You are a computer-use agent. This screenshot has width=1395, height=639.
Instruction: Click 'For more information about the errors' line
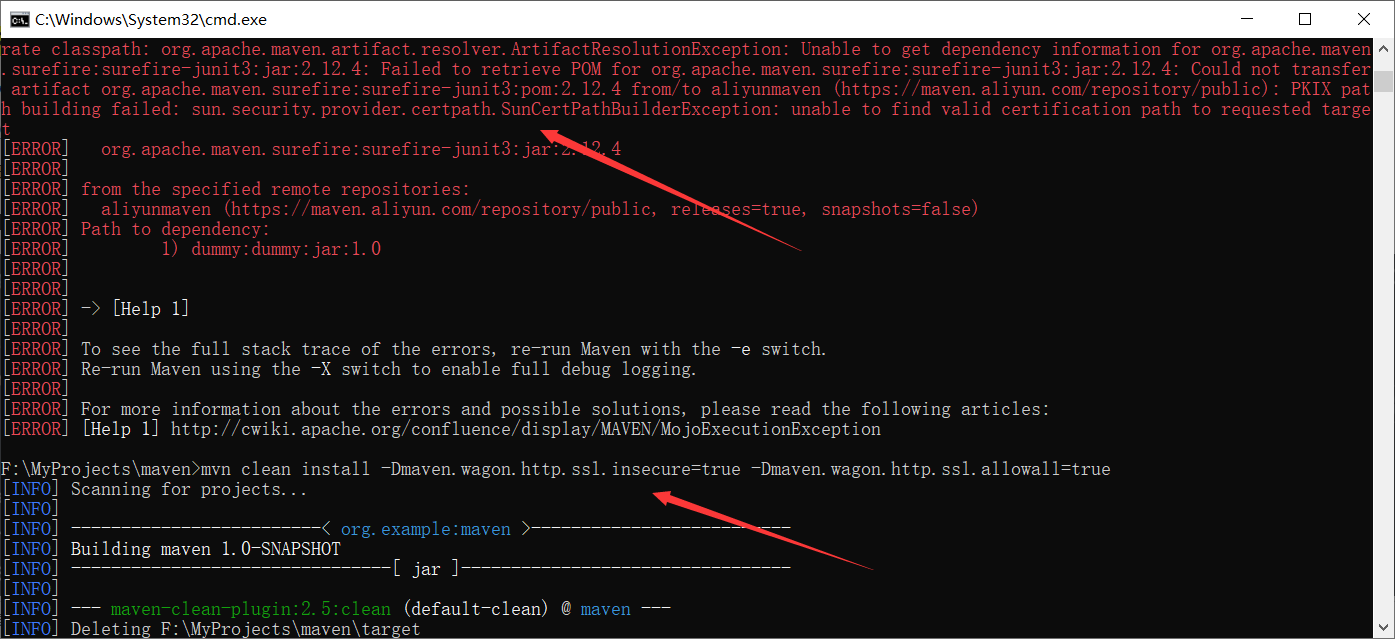[x=566, y=409]
